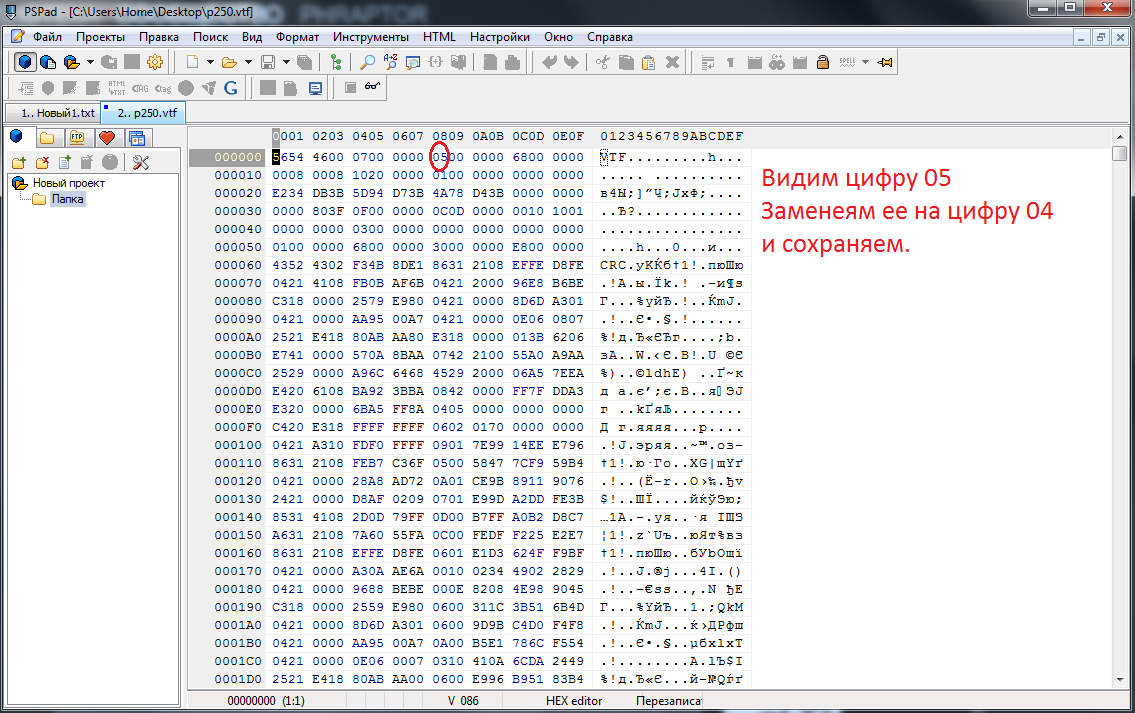Toggle the yellow pin icon in toolbar
The image size is (1135, 713).
point(884,62)
